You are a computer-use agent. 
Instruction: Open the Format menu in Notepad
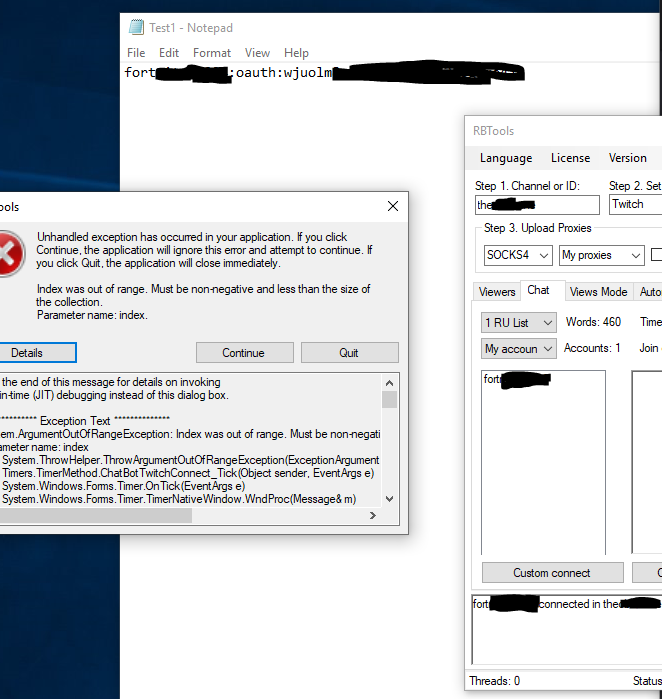click(212, 52)
